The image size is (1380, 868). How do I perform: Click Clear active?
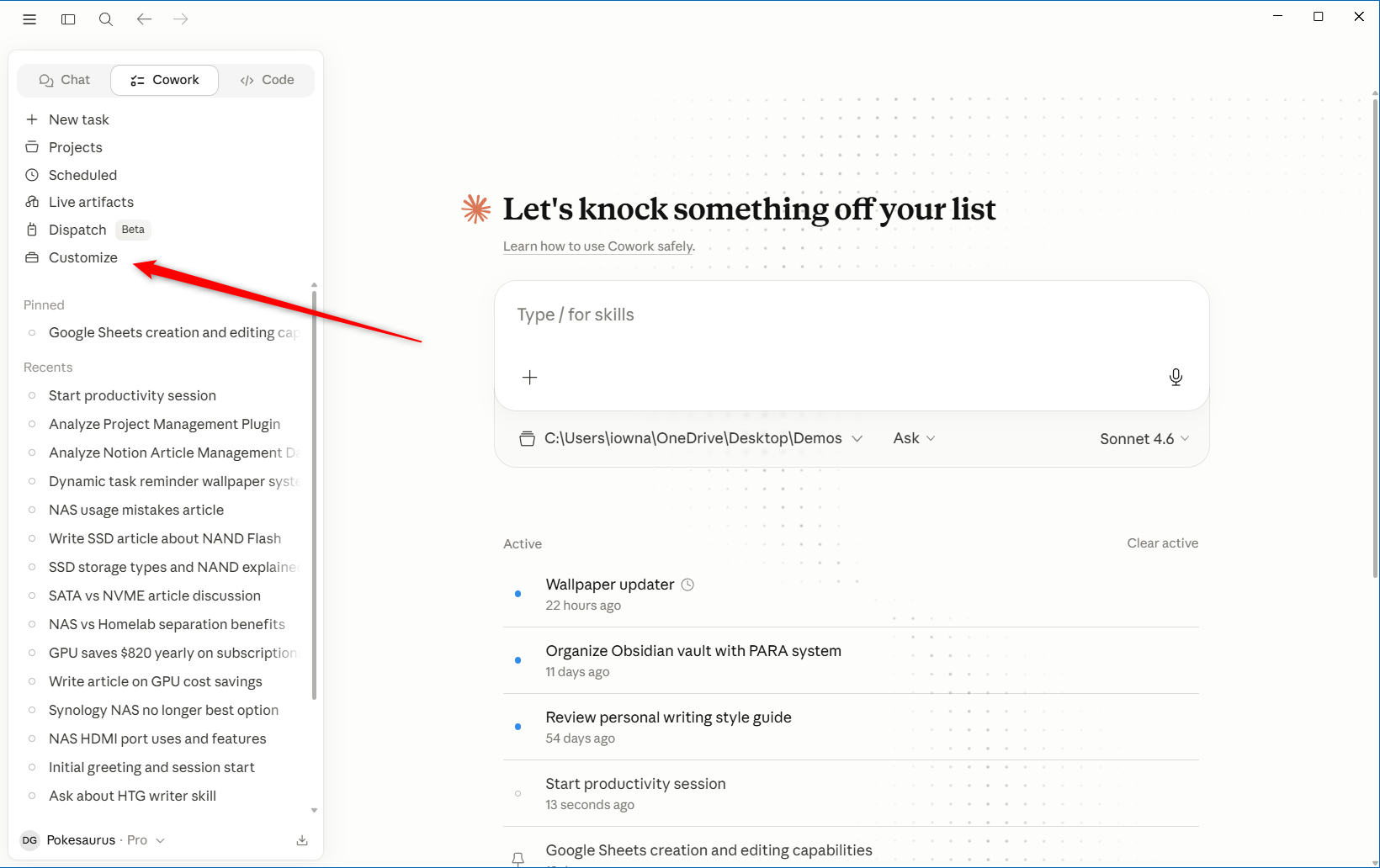click(1162, 543)
